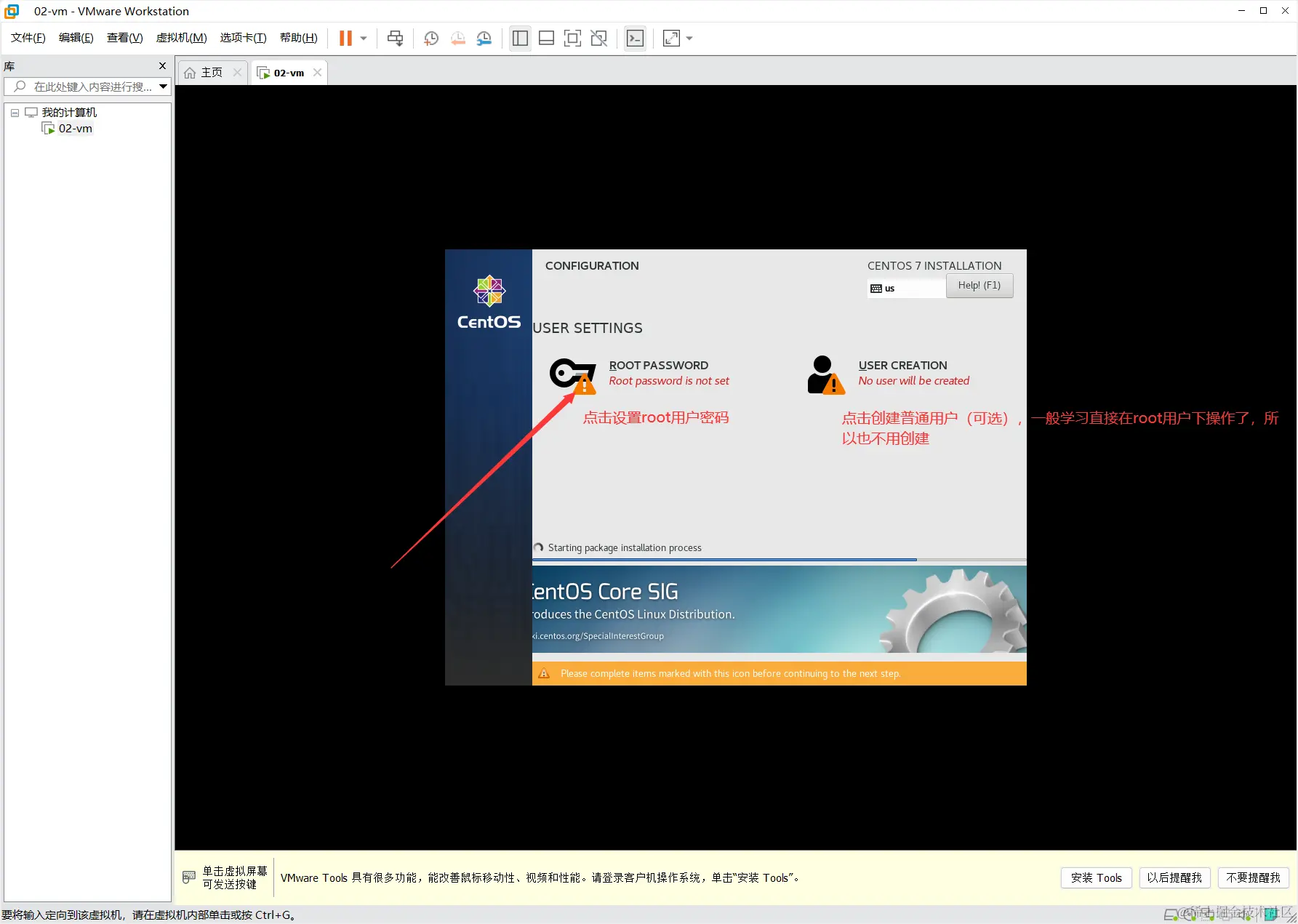Open the console view icon
This screenshot has height=924, width=1298.
pos(635,39)
